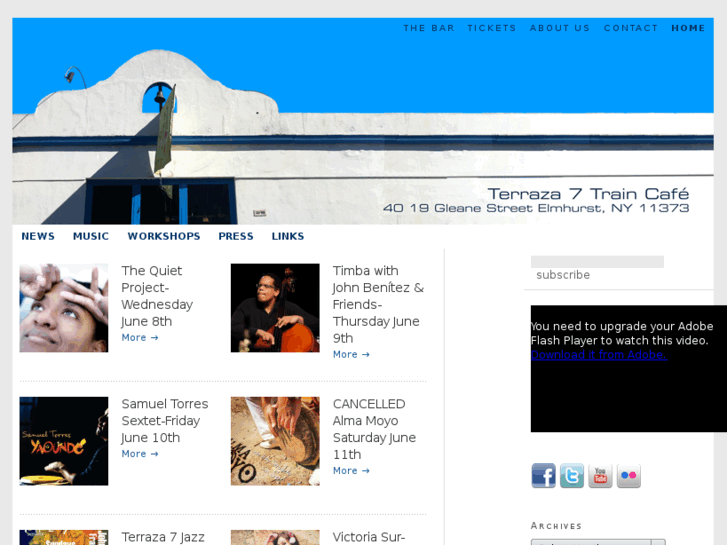
Task: Click More link under Timba with John Benítez
Action: click(351, 354)
